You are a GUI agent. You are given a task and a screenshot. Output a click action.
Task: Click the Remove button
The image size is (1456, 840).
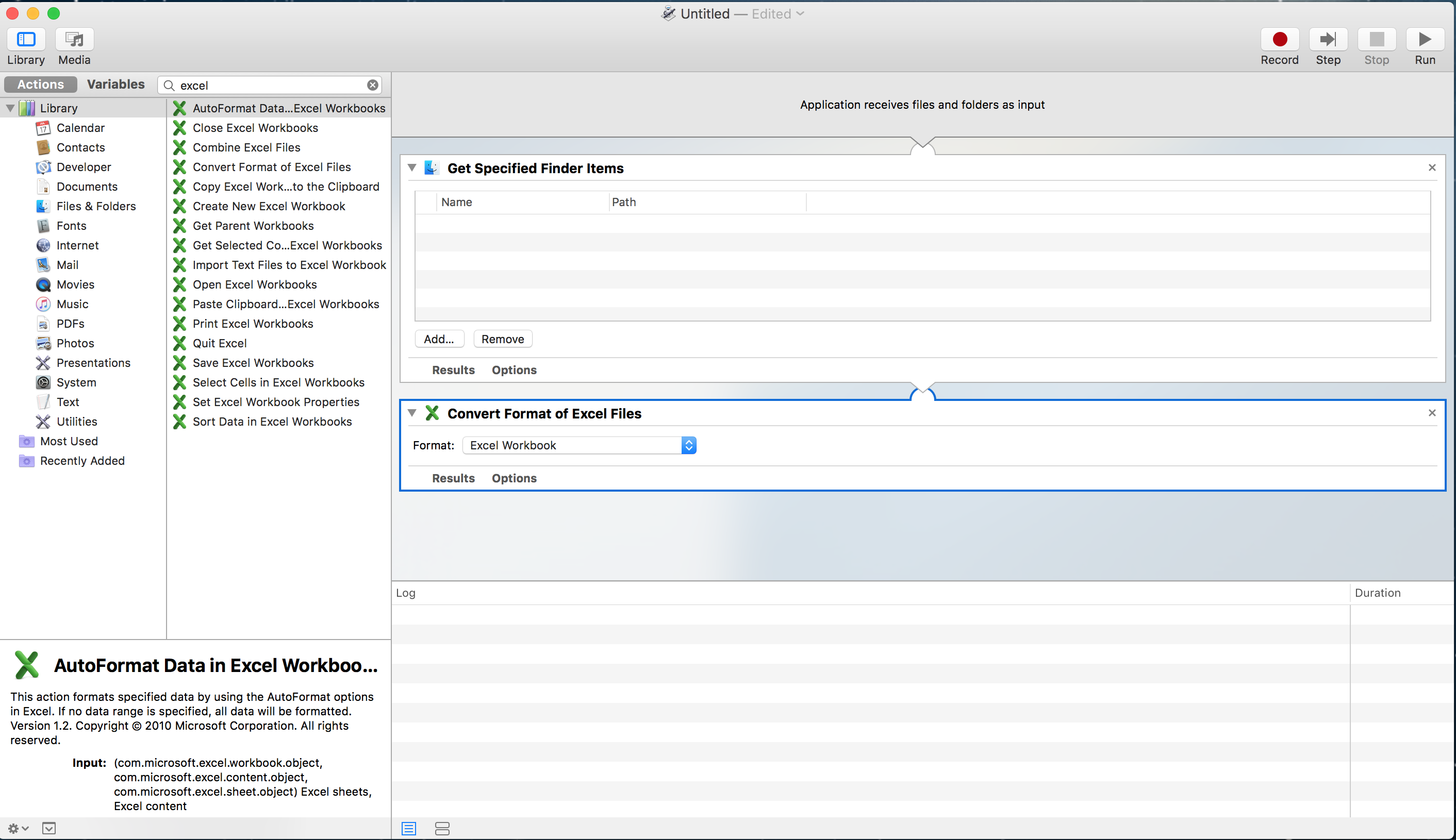point(503,339)
